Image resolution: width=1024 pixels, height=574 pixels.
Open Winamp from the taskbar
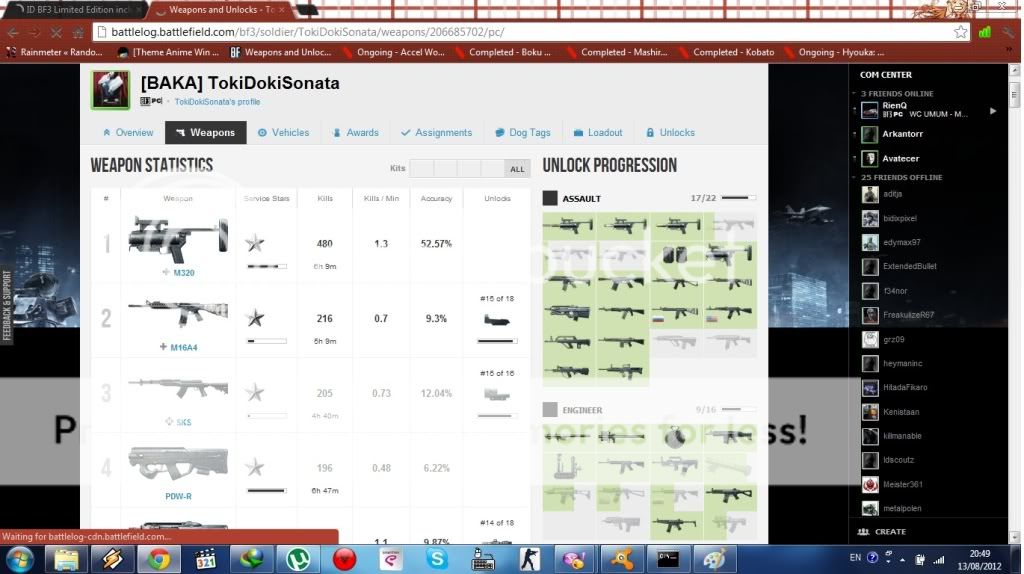pos(112,560)
